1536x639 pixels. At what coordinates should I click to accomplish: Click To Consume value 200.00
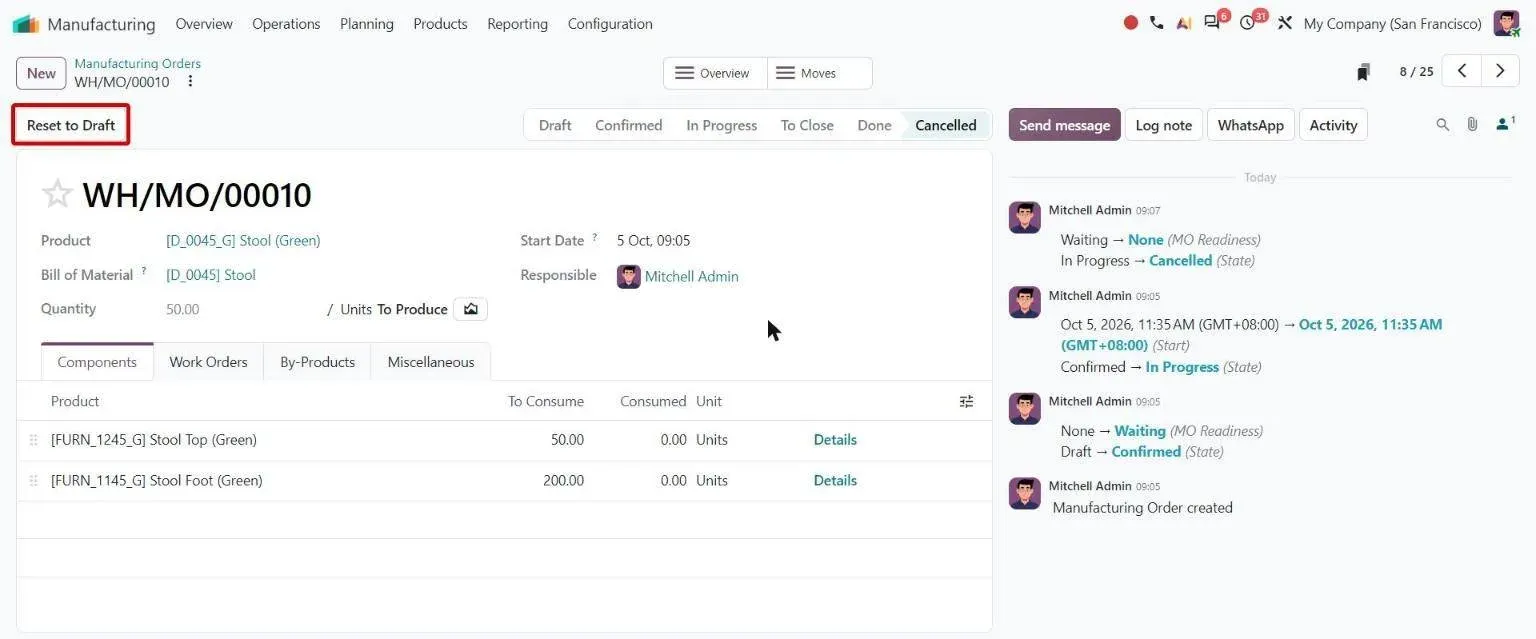click(563, 481)
